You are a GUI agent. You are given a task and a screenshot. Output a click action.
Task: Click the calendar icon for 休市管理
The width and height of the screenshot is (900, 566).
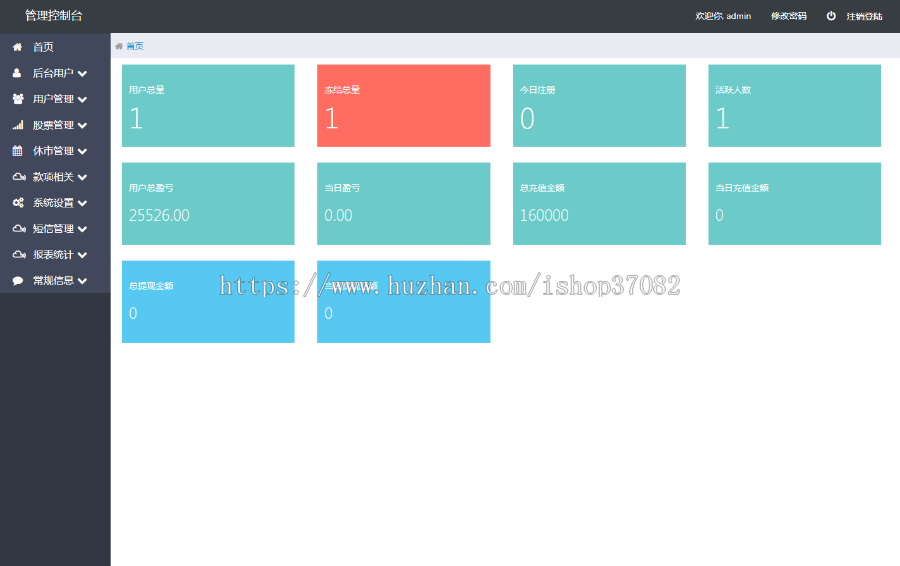[x=17, y=151]
